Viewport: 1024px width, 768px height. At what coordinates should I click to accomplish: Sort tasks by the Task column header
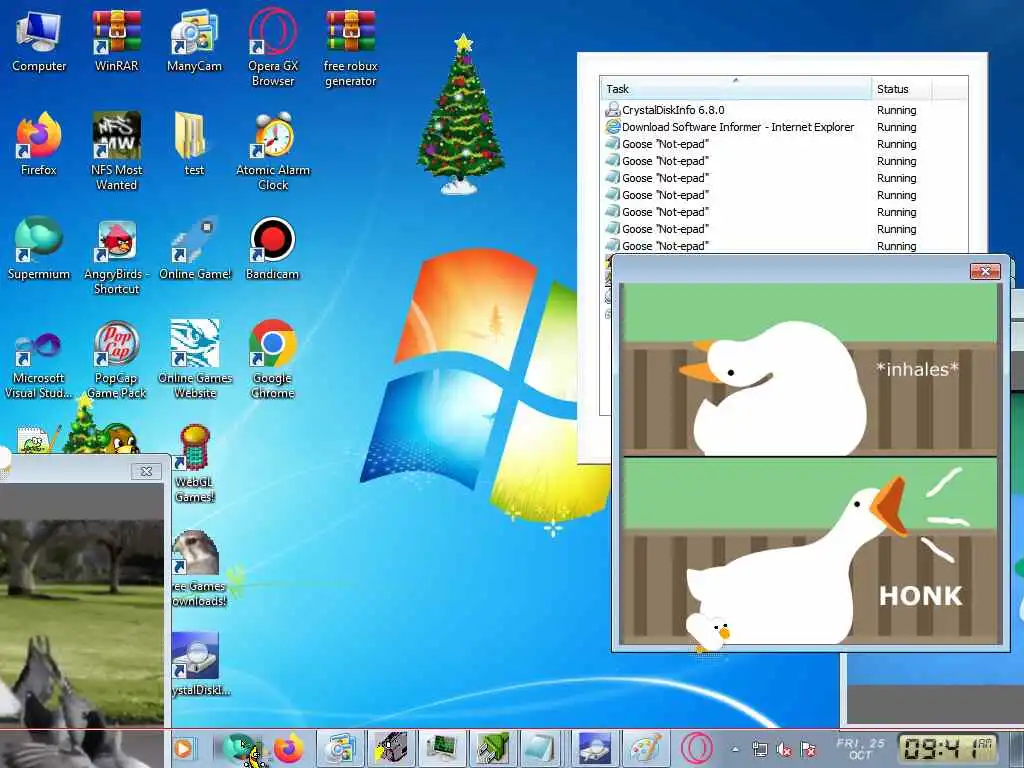click(735, 89)
